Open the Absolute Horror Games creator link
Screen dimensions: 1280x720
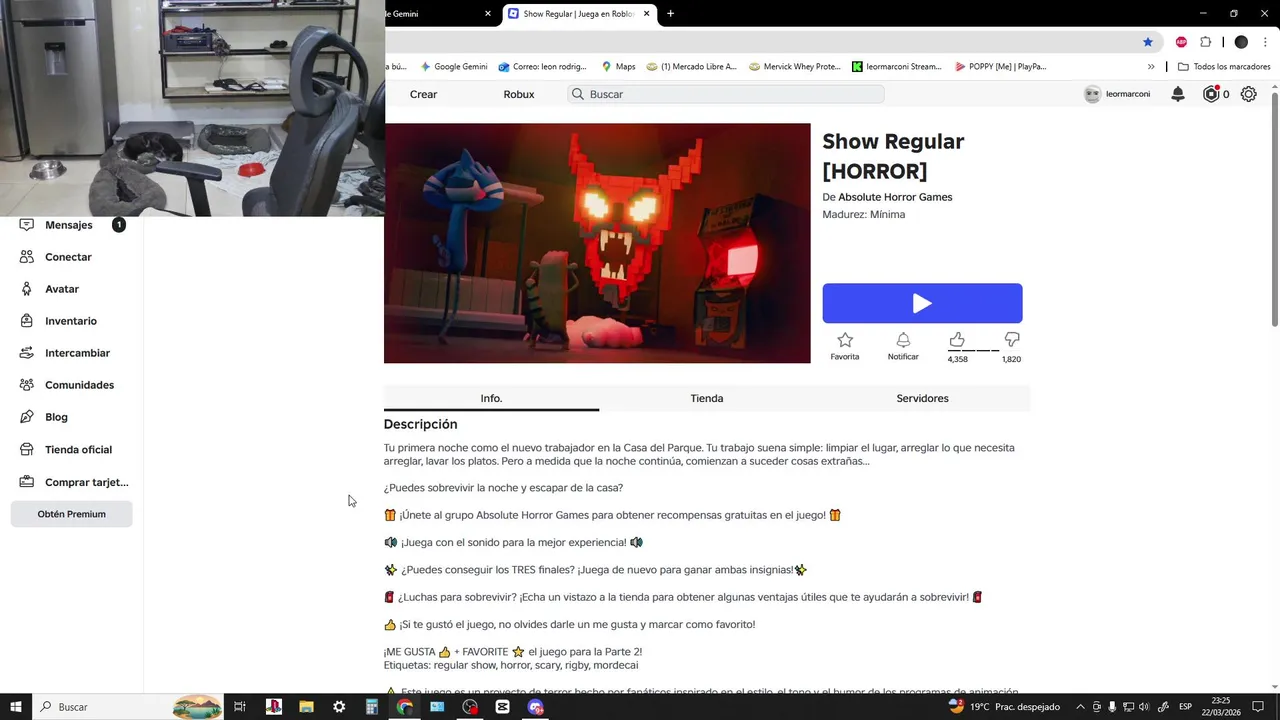(x=895, y=197)
